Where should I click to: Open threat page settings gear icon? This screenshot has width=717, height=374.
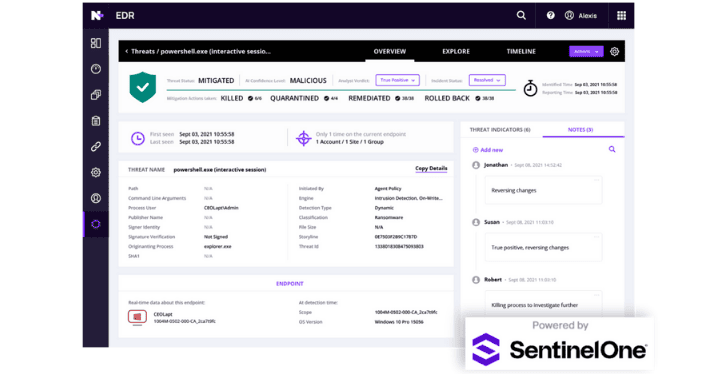click(615, 52)
